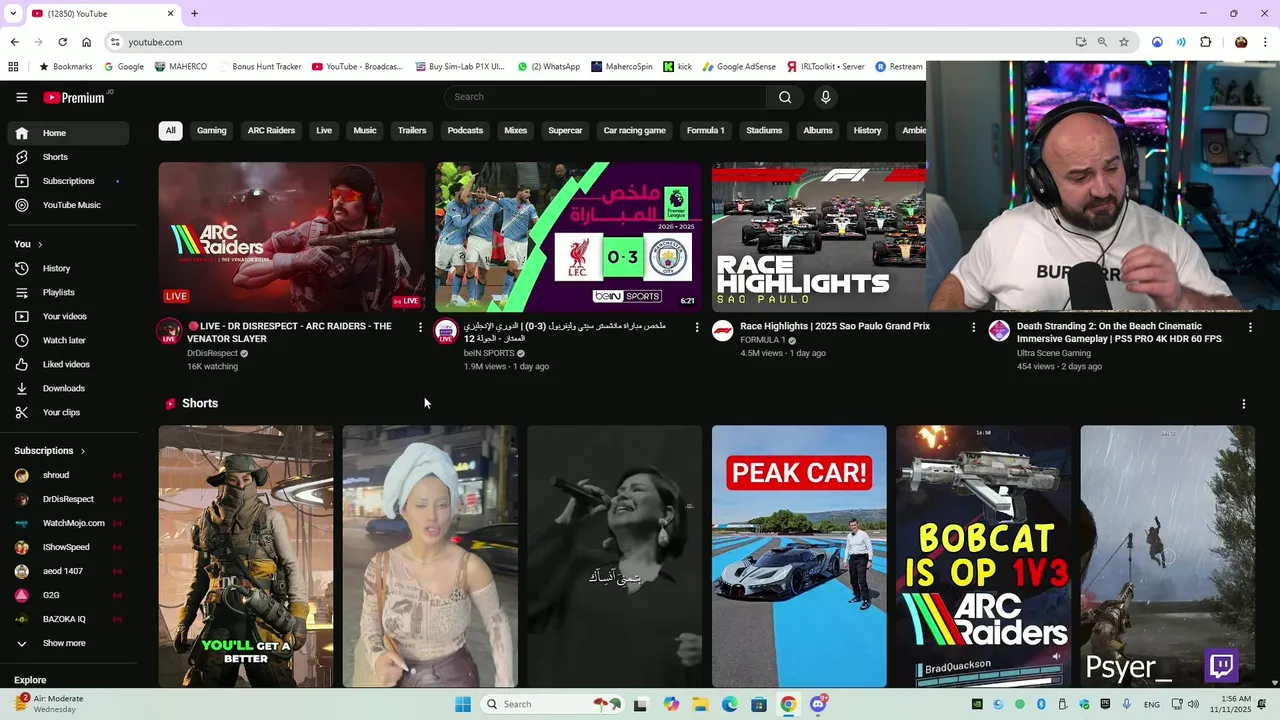Select the Podcasts filter chip
1280x720 pixels.
click(x=465, y=131)
